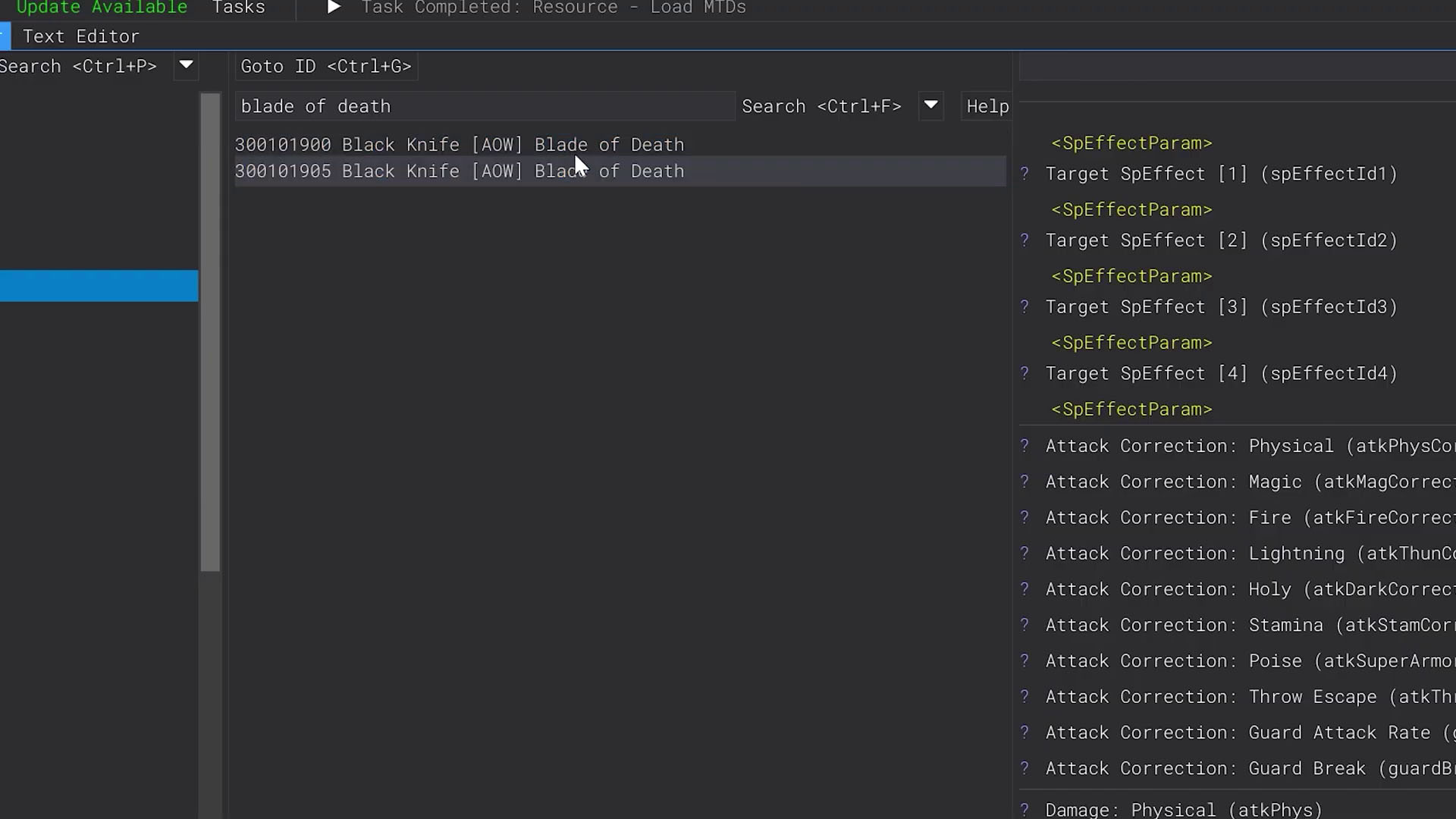Image resolution: width=1456 pixels, height=819 pixels.
Task: Click help icon for Attack Correction: Lightning
Action: point(1025,554)
